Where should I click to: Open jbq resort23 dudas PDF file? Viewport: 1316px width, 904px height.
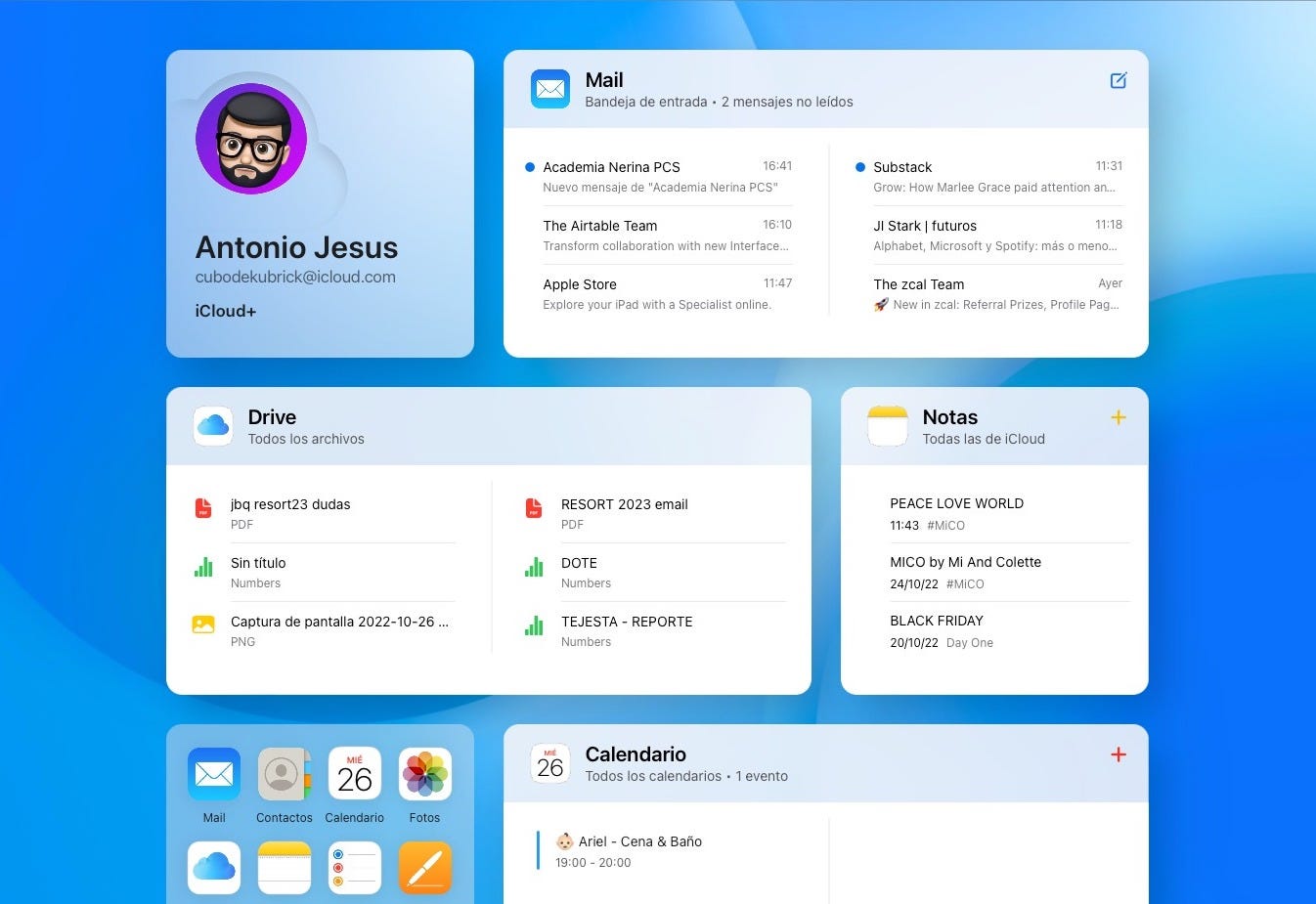point(324,514)
